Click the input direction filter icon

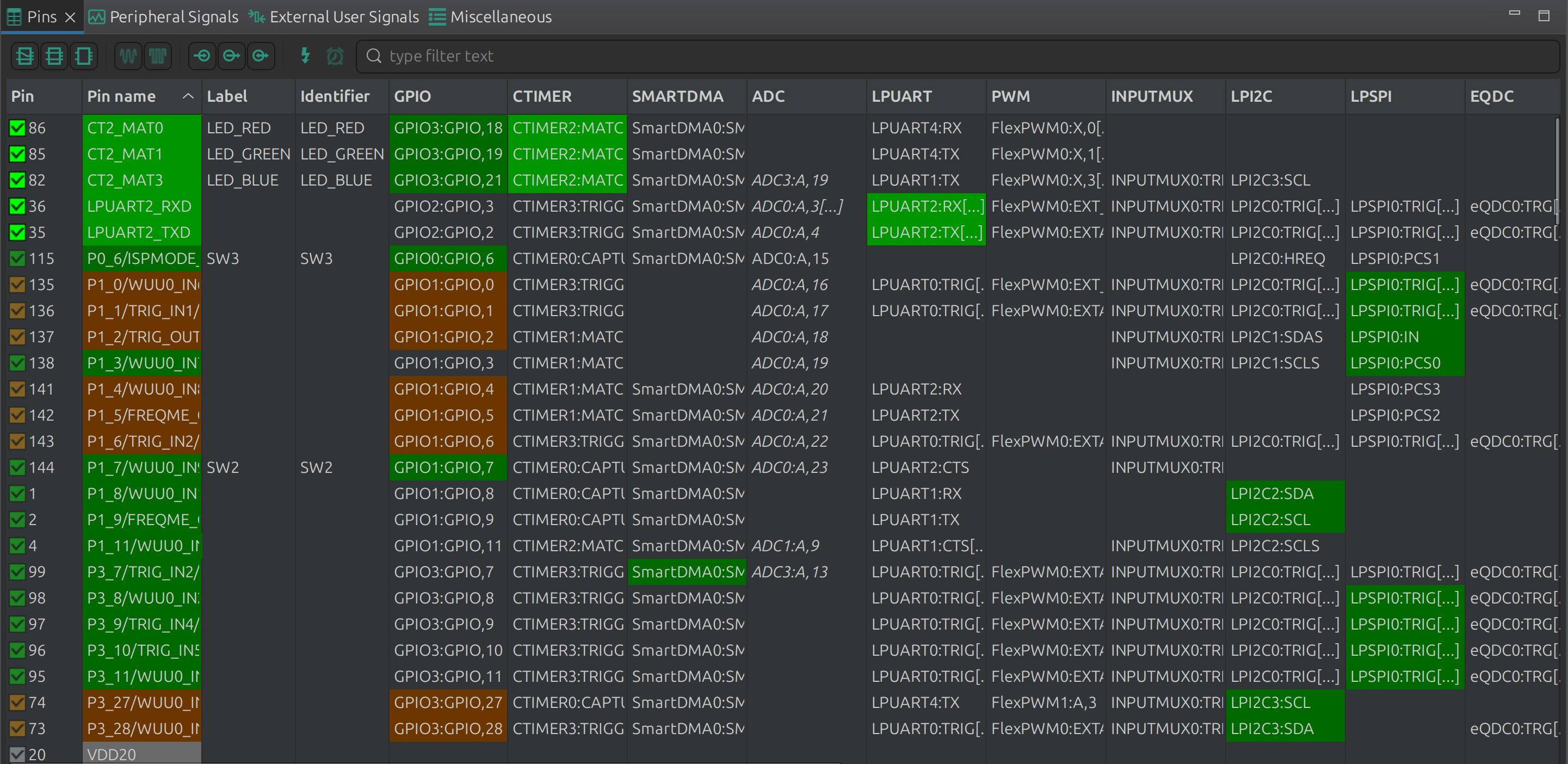click(202, 56)
